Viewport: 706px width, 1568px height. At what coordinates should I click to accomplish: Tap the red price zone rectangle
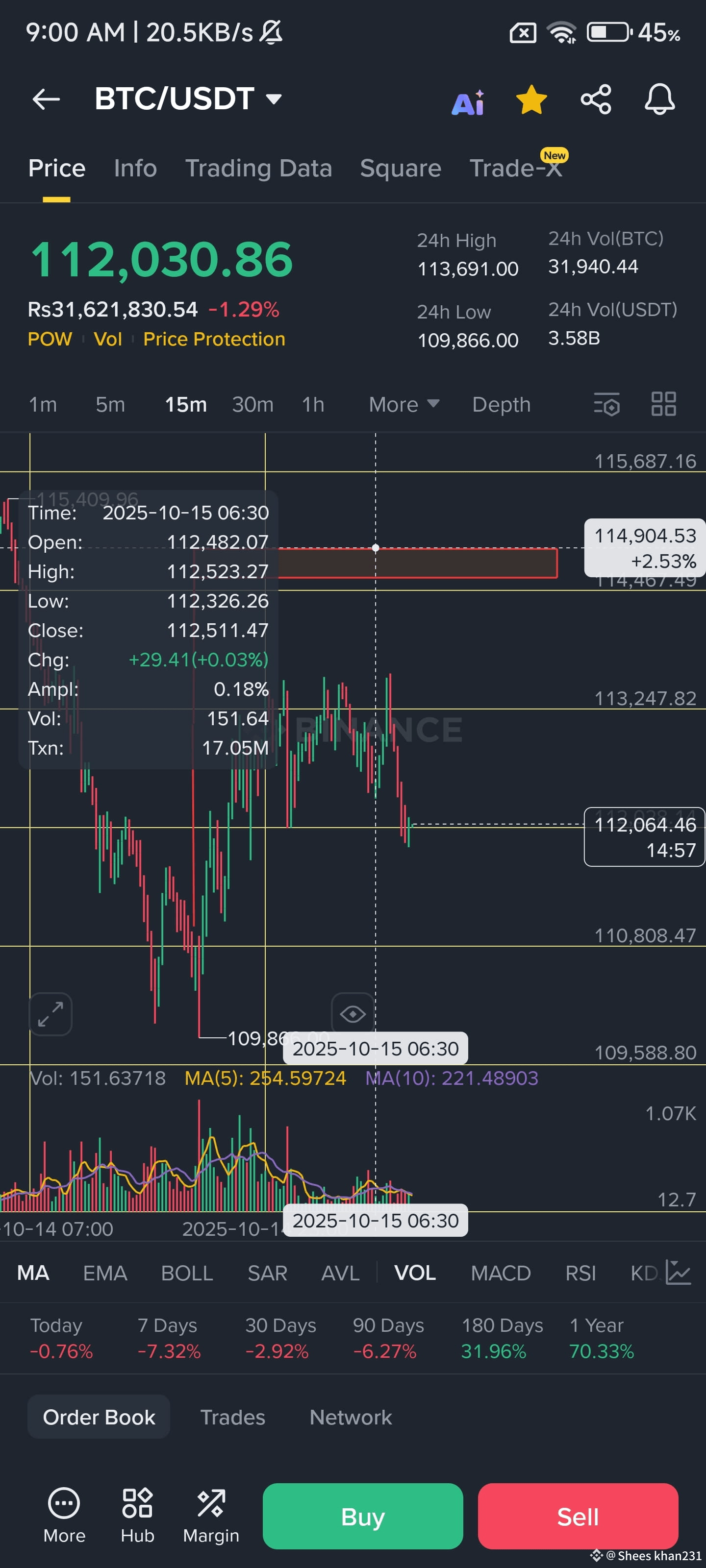coord(418,563)
